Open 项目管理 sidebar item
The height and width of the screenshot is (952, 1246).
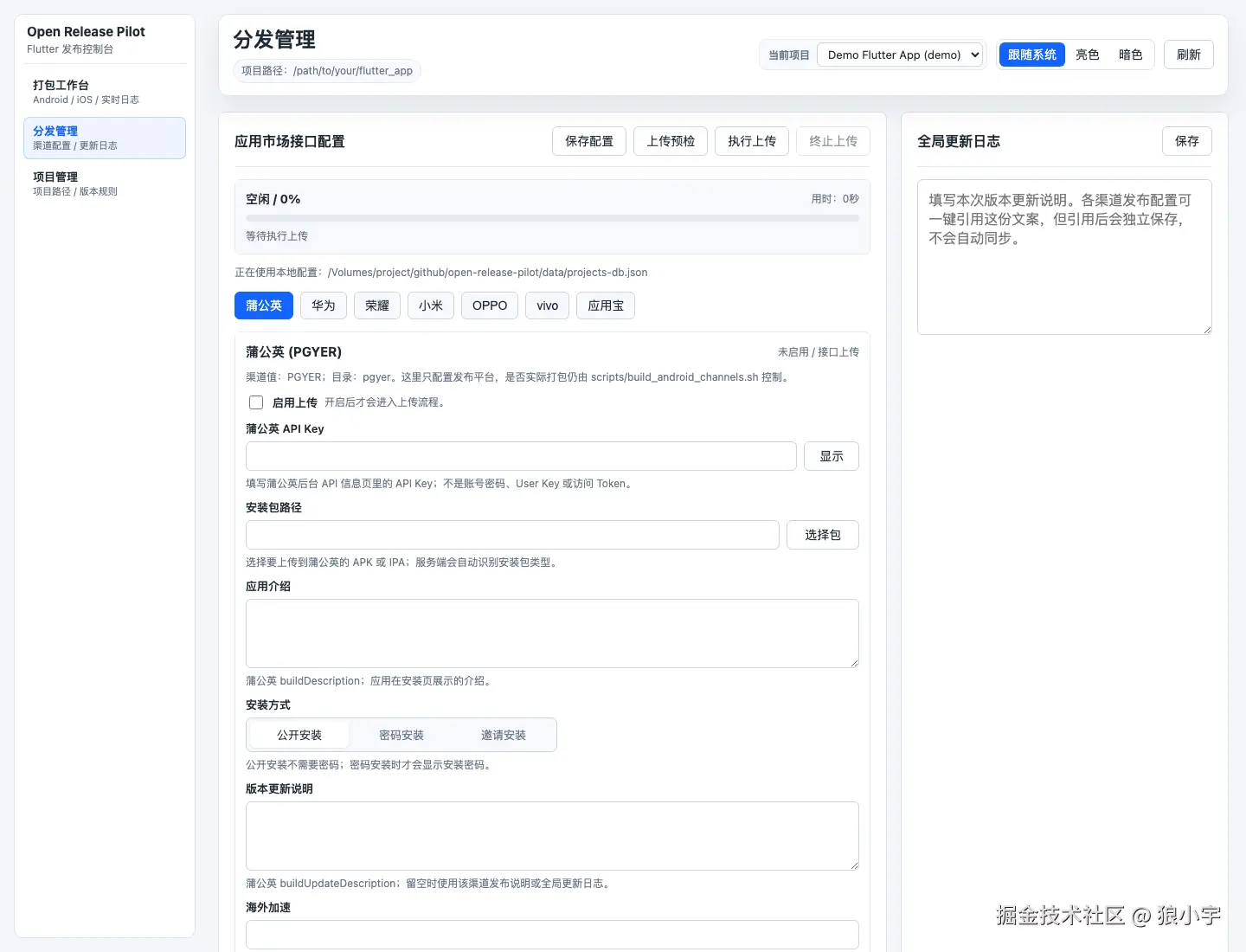(105, 183)
